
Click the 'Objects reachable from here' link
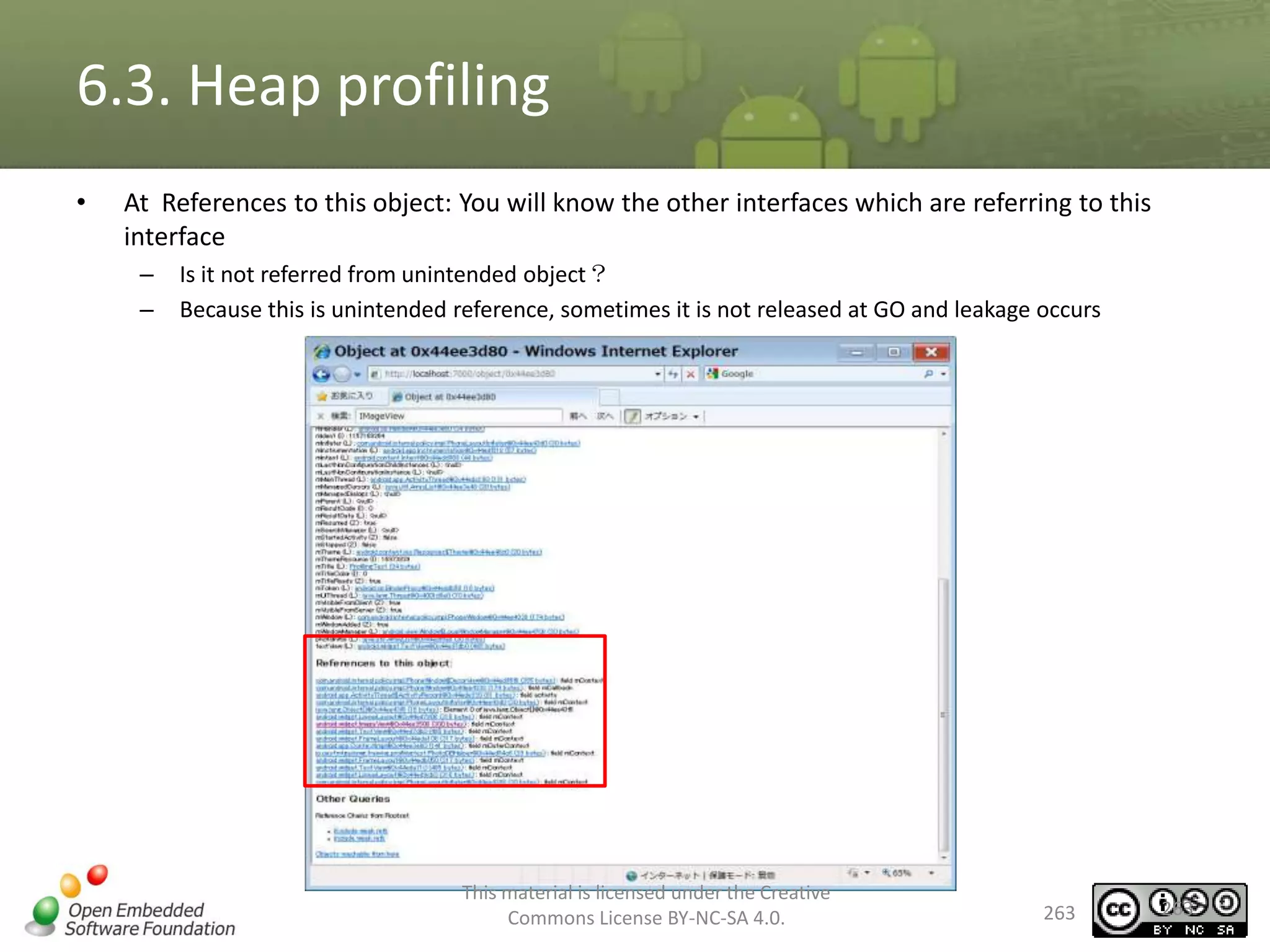[x=357, y=854]
